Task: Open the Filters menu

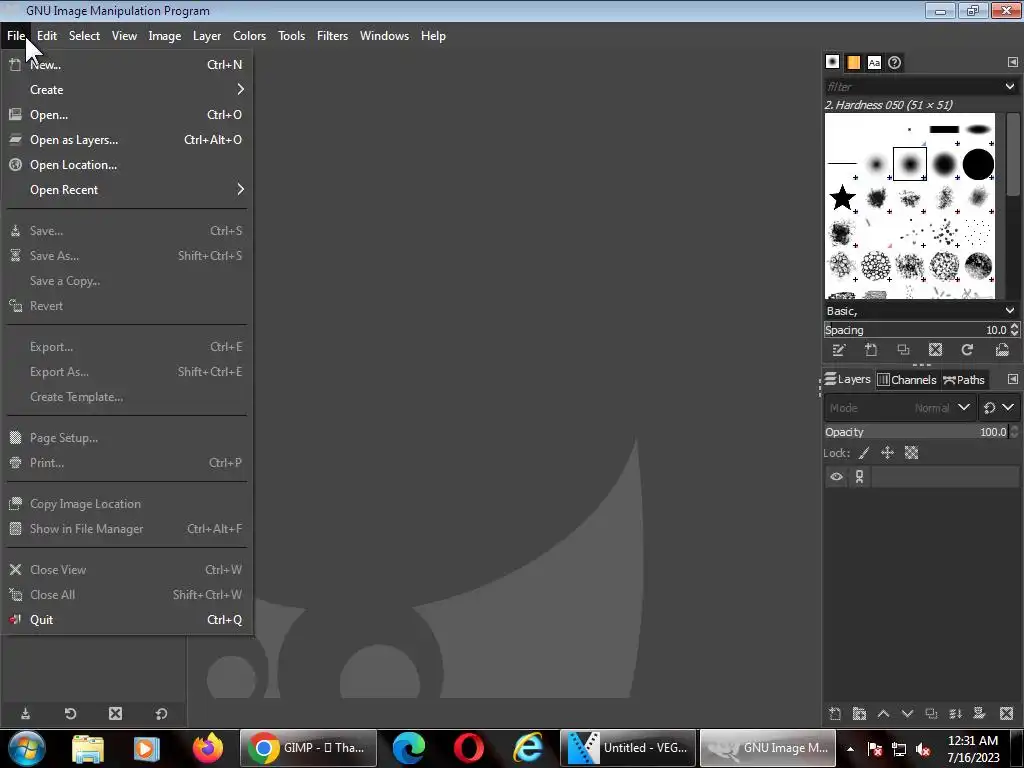Action: (332, 36)
